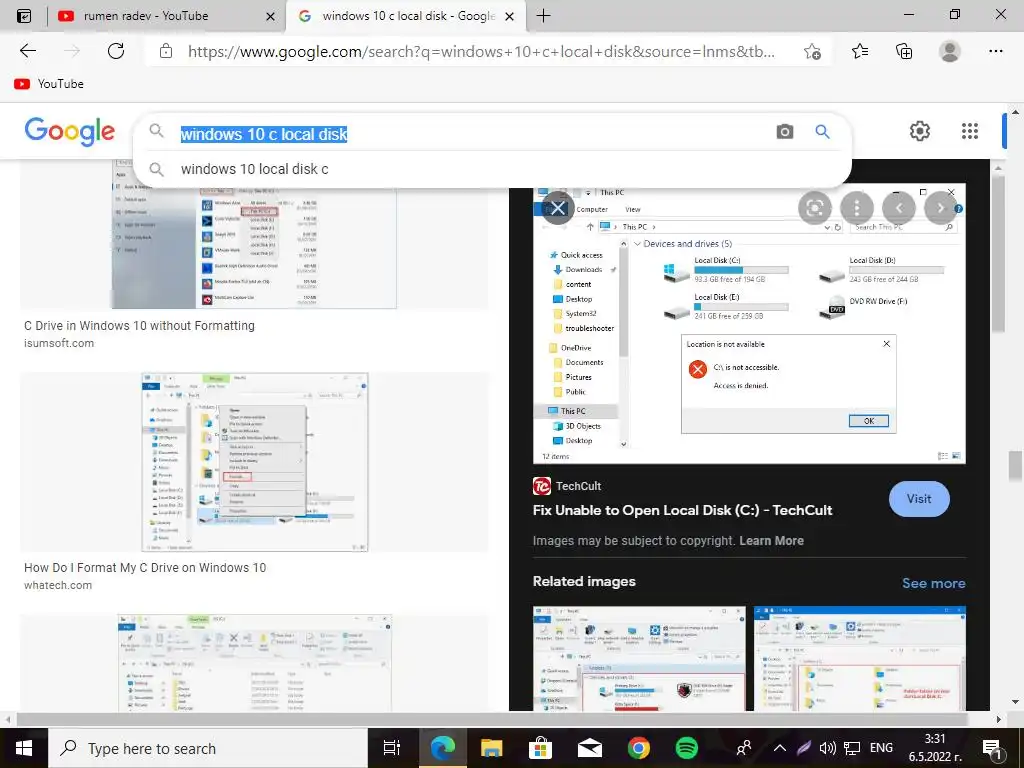Open Google Settings gear icon

coord(920,131)
